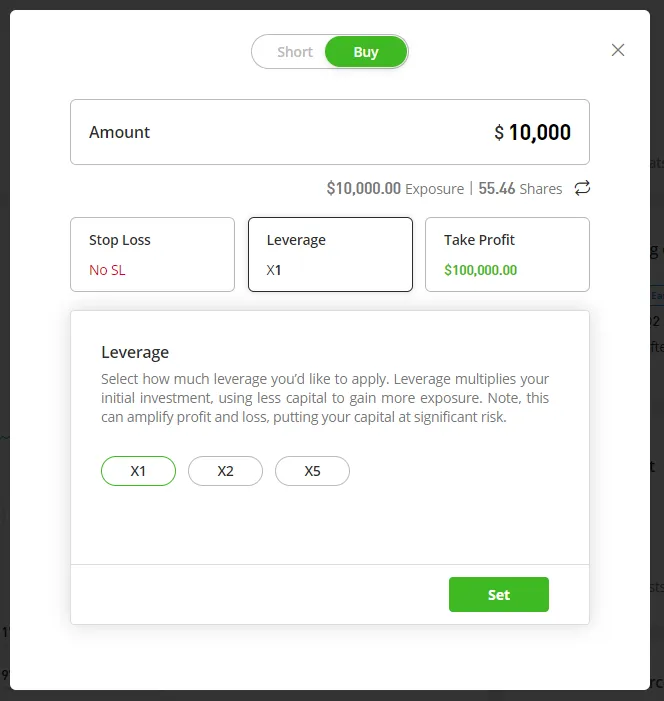Click the red No SL text
The image size is (664, 701).
(107, 270)
